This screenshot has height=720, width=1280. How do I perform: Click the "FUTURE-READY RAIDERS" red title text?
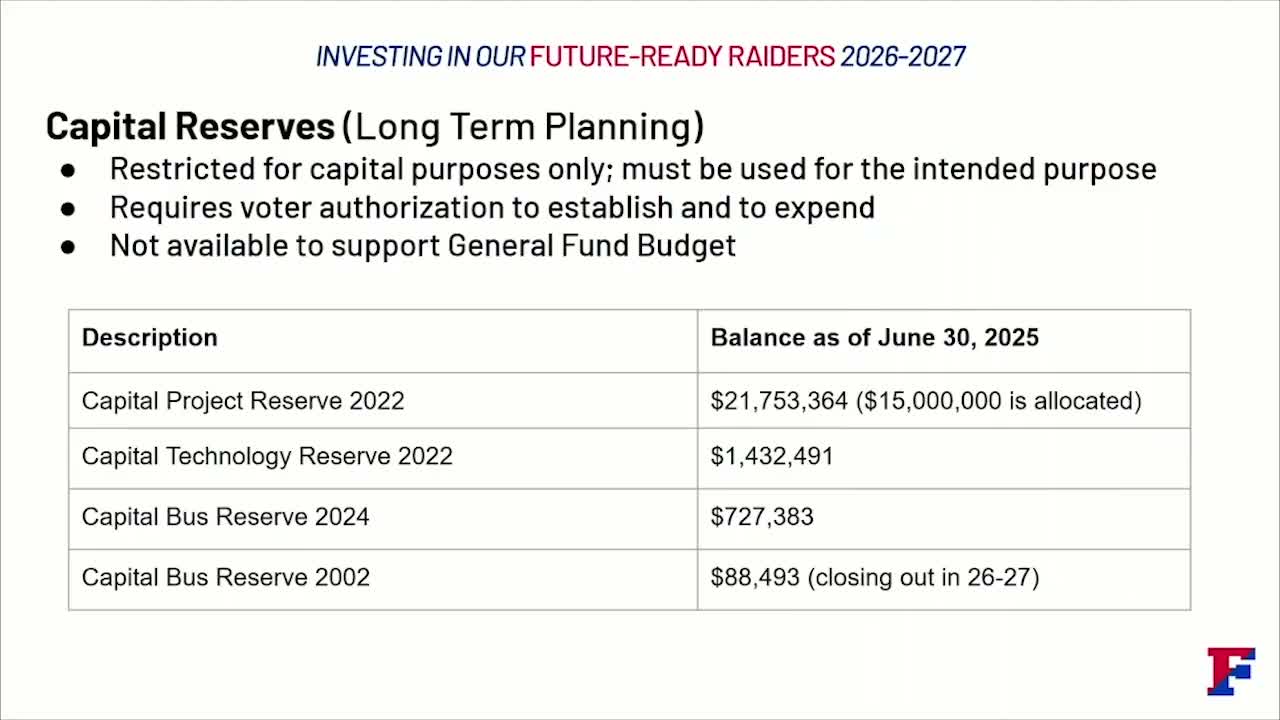tap(682, 57)
